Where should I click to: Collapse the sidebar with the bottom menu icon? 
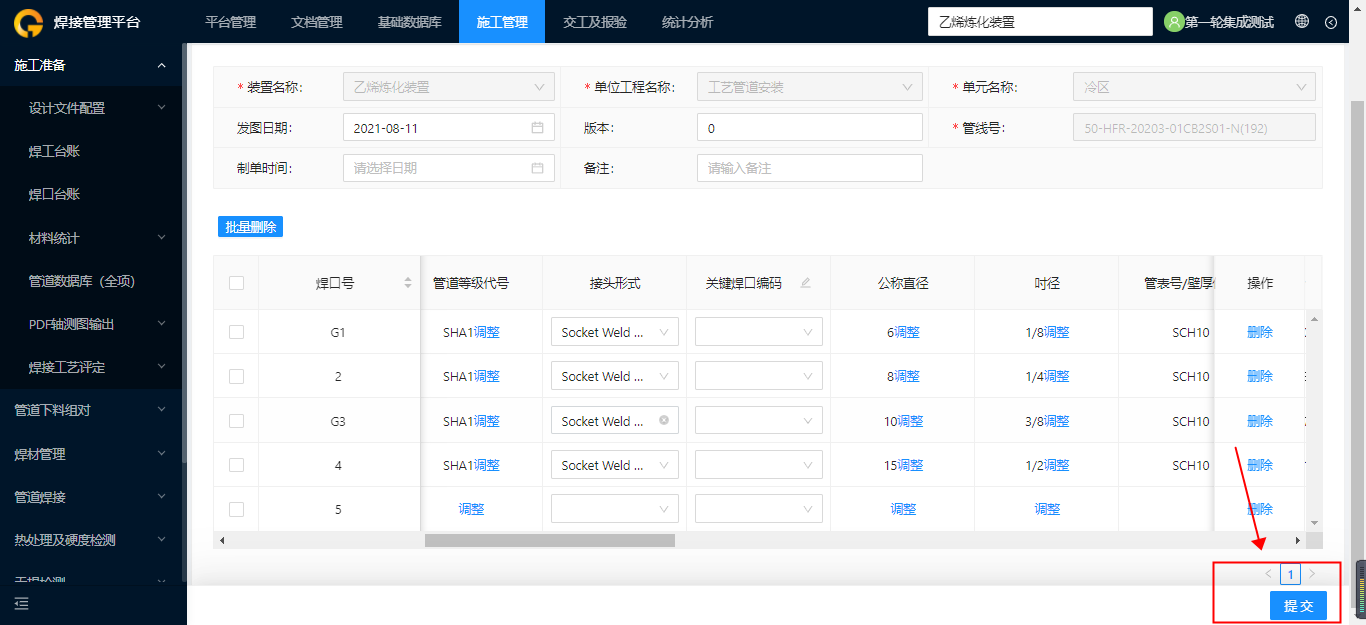point(21,604)
